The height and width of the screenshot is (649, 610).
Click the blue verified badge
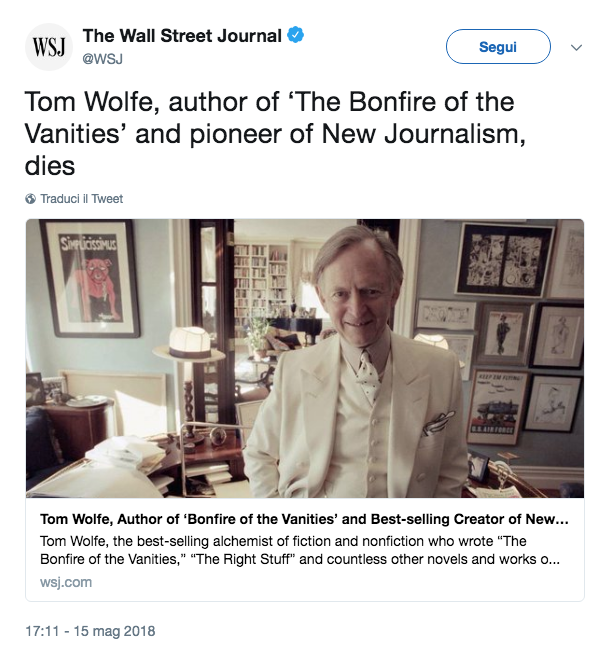coord(296,36)
